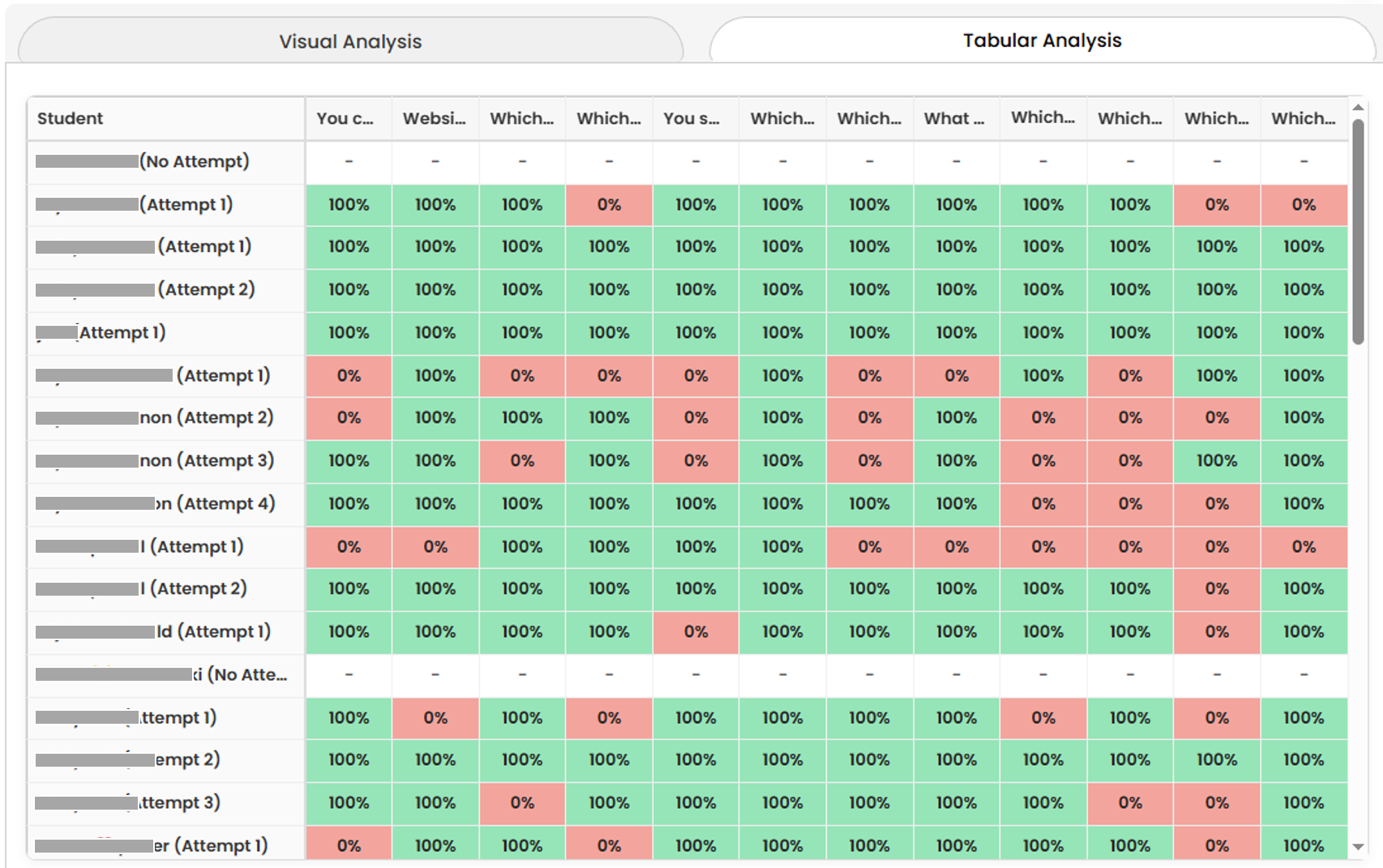This screenshot has height=868, width=1383.
Task: Click the student row ending "non (Attempt 2)"
Action: click(206, 418)
